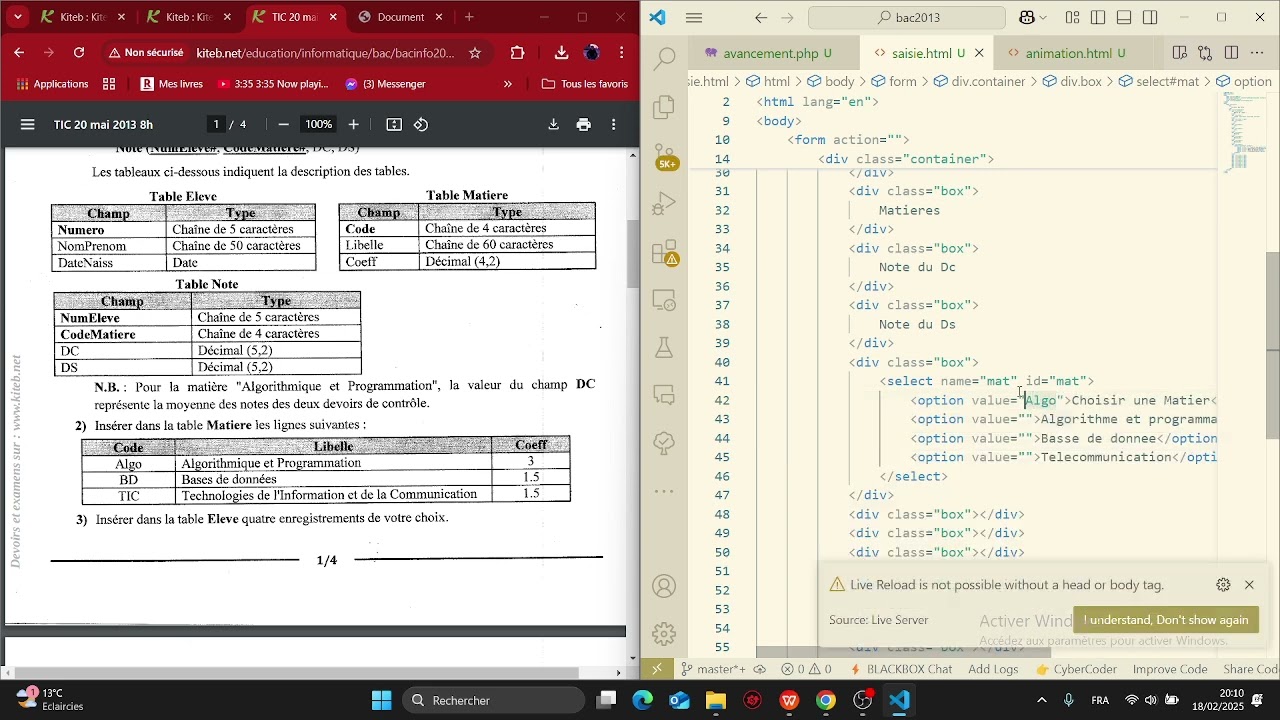Screen dimensions: 1280x720
Task: Zoom out on the PDF
Action: 283,124
